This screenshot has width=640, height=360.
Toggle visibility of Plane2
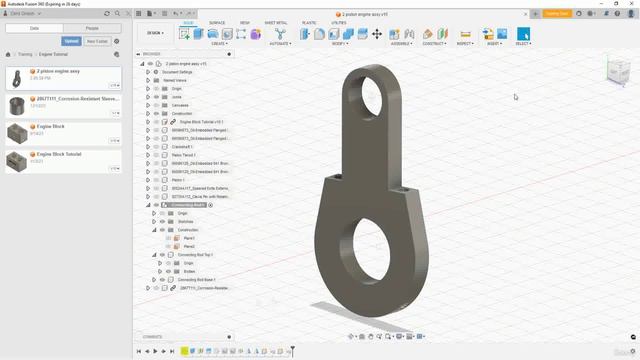click(169, 247)
